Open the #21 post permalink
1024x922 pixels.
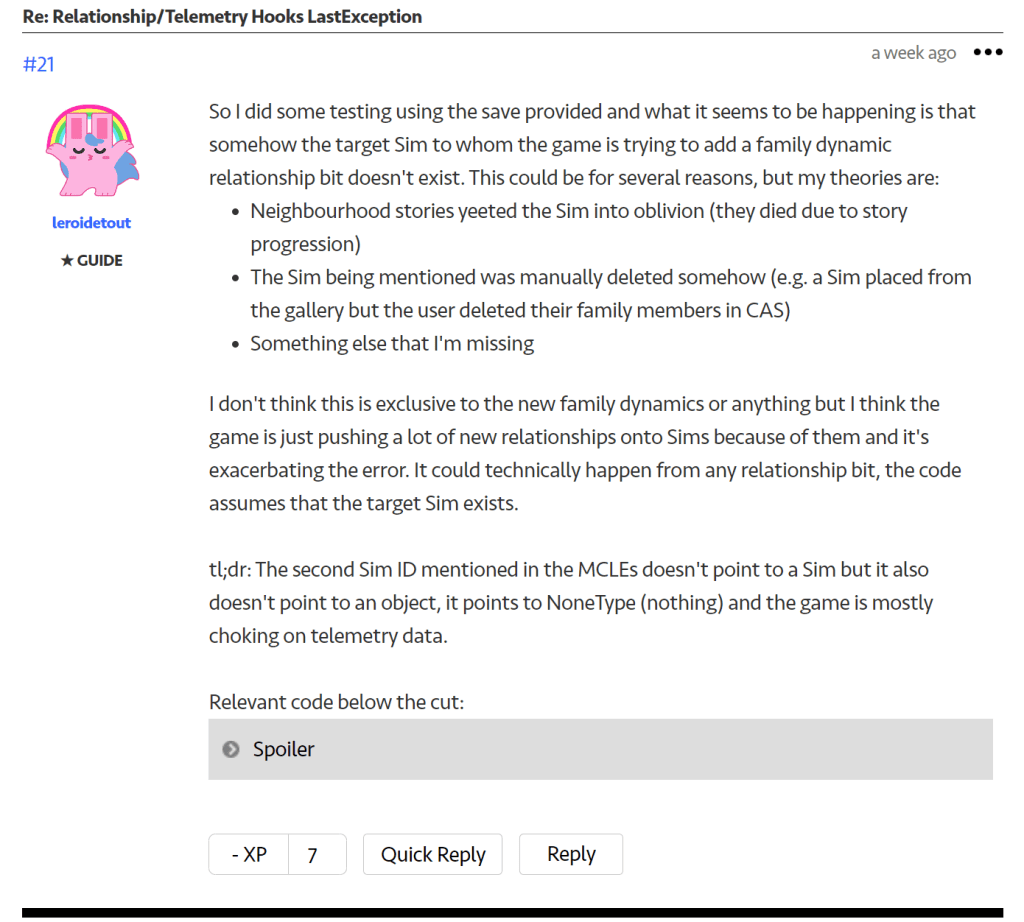[x=38, y=65]
